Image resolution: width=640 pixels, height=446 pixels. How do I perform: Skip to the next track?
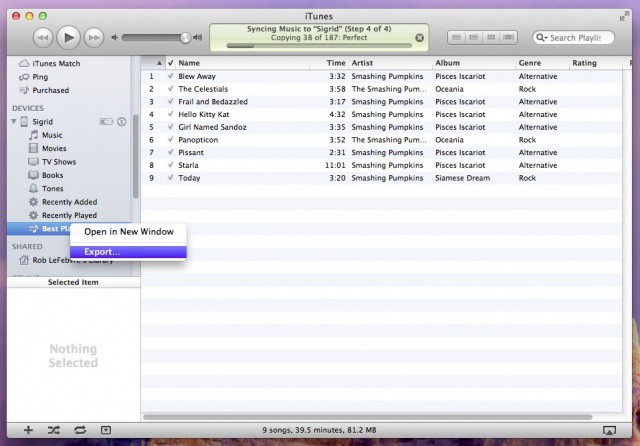point(95,38)
